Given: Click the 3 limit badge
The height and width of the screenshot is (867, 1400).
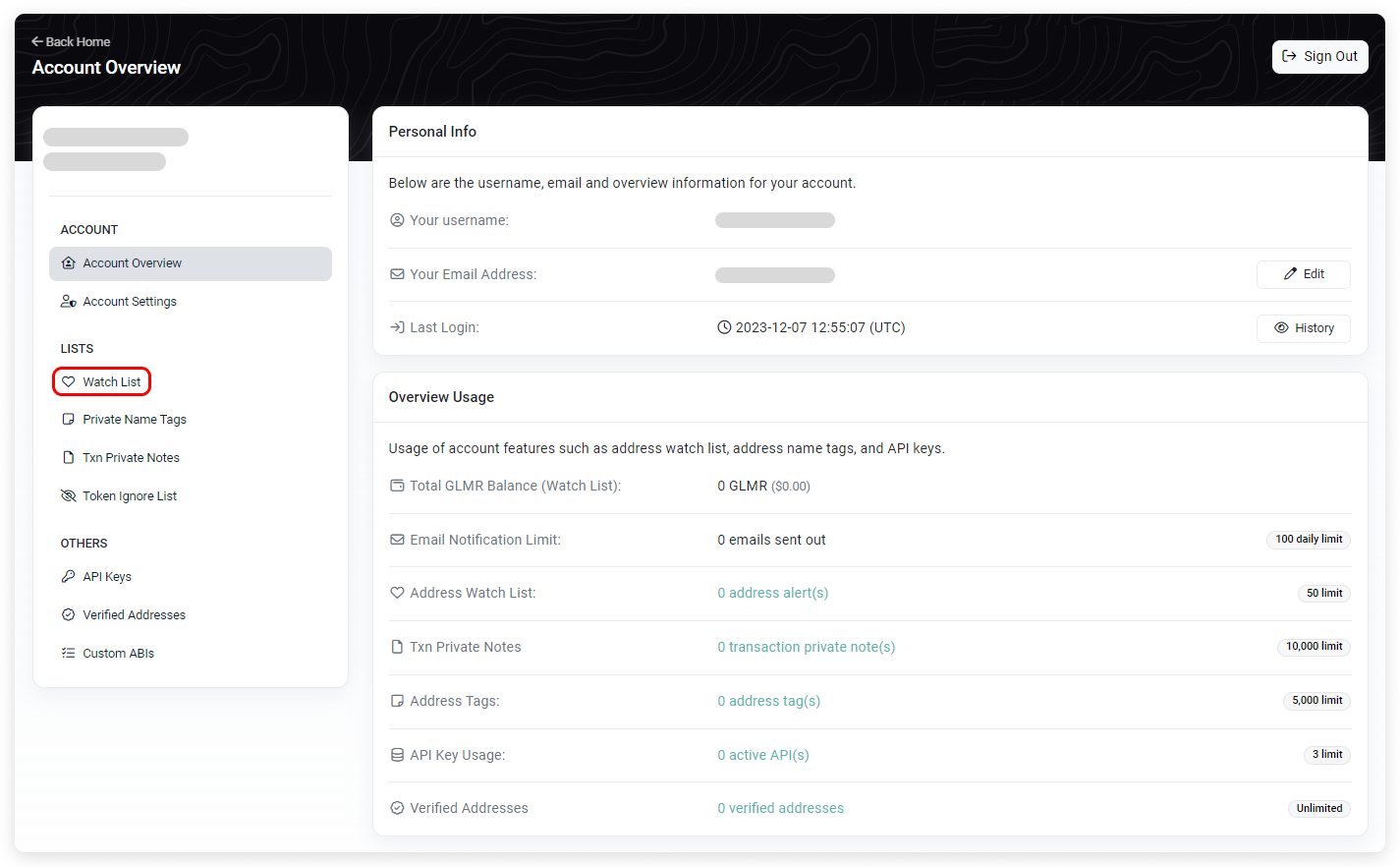Looking at the screenshot, I should click(1327, 755).
